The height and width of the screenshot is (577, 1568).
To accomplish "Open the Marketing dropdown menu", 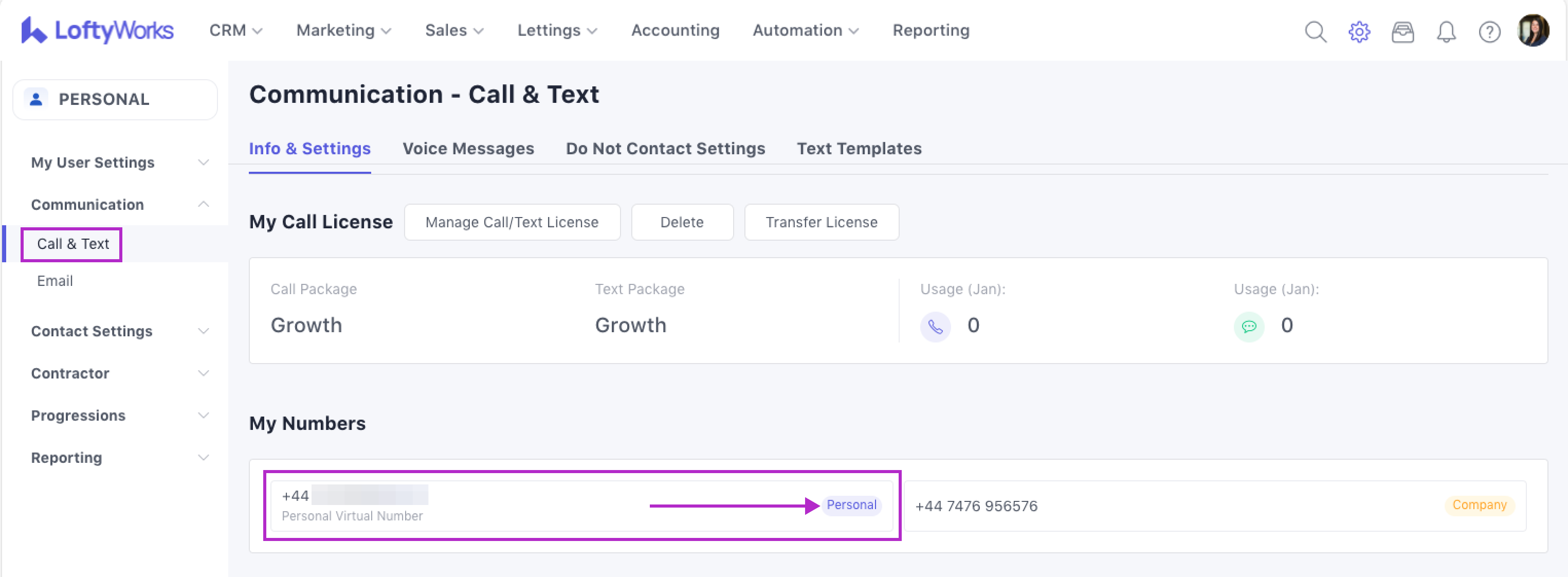I will [343, 30].
